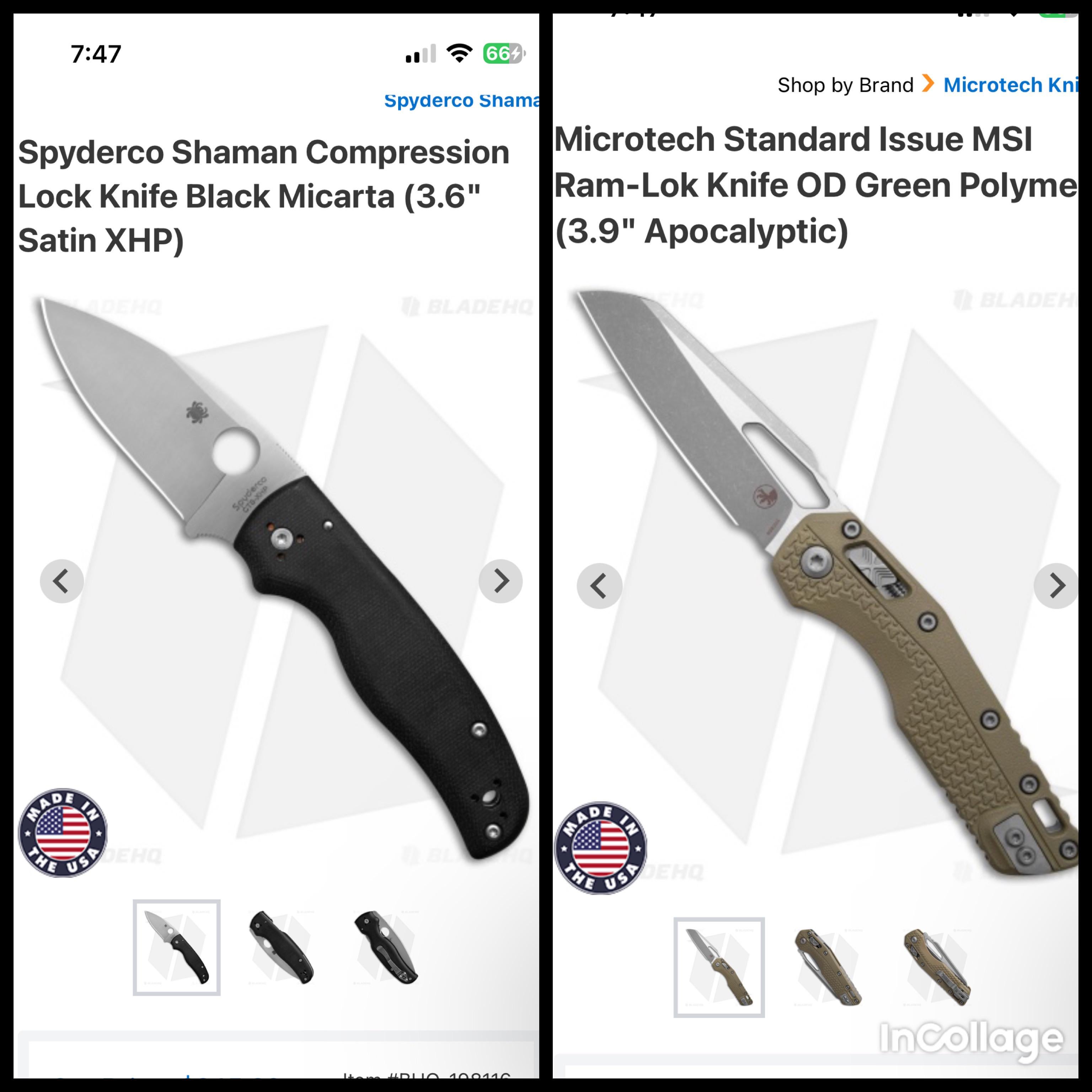Tap the battery 66 percent indicator
This screenshot has height=1092, width=1092.
point(504,54)
